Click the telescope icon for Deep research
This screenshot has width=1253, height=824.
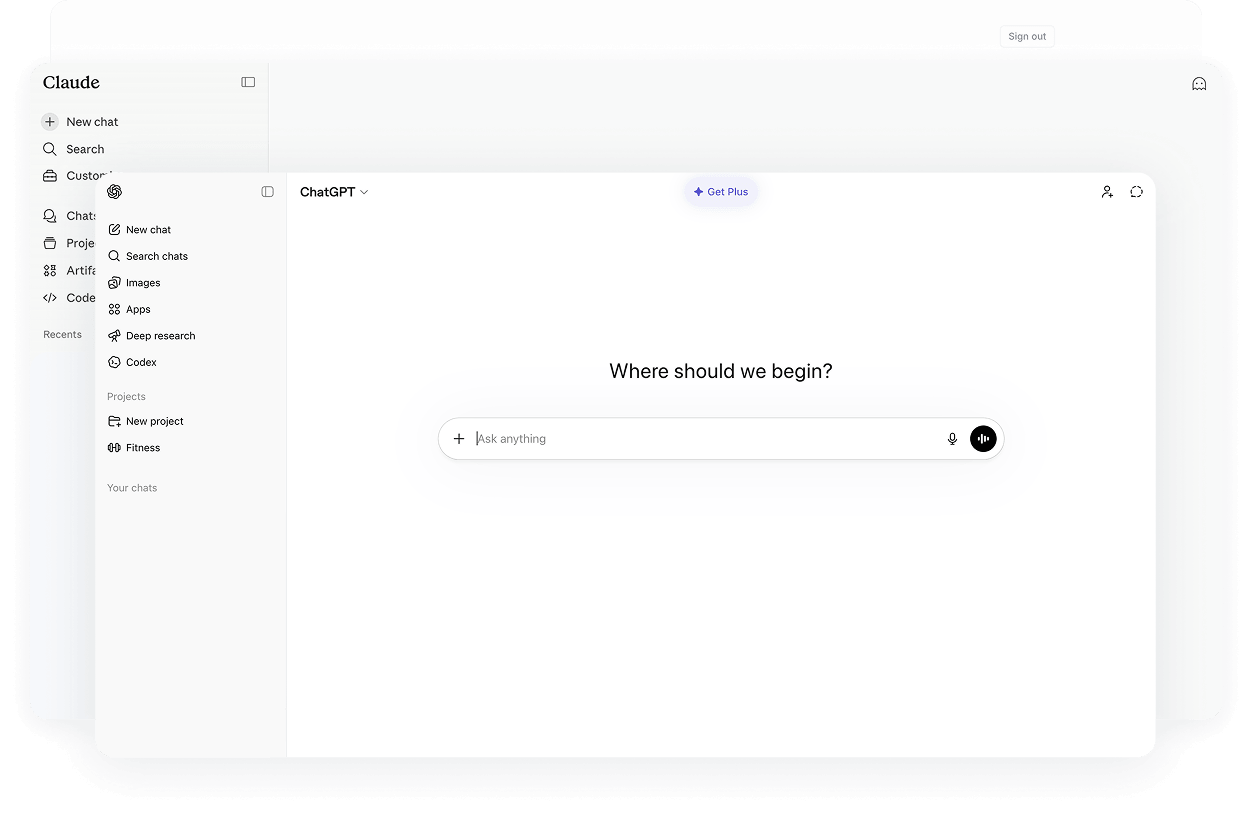point(114,336)
